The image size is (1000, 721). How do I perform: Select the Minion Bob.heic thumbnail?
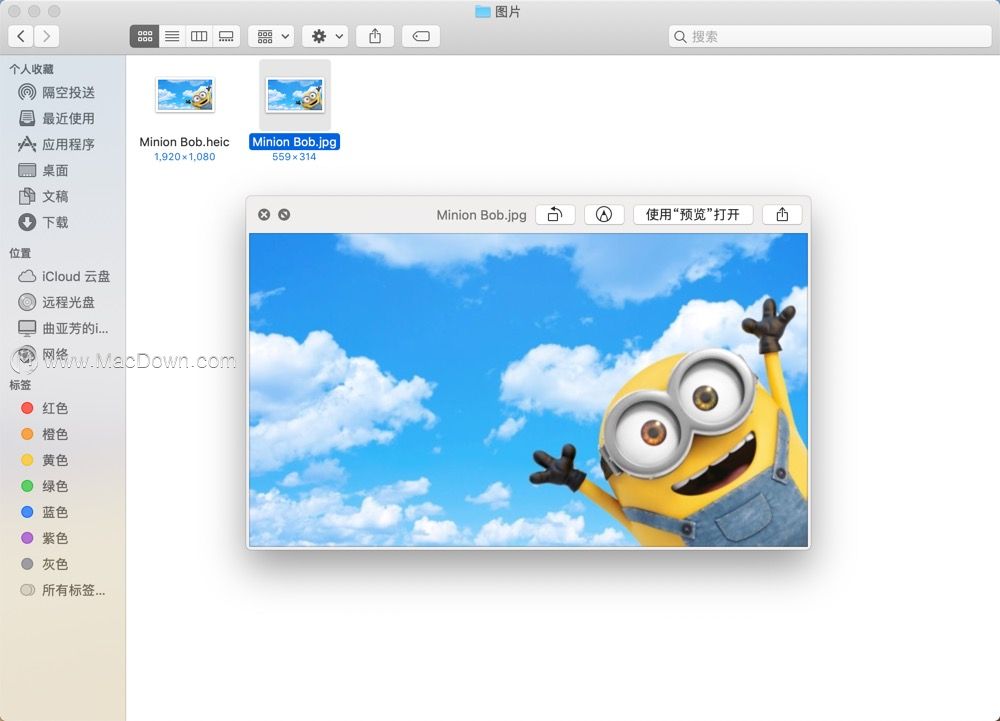click(185, 95)
